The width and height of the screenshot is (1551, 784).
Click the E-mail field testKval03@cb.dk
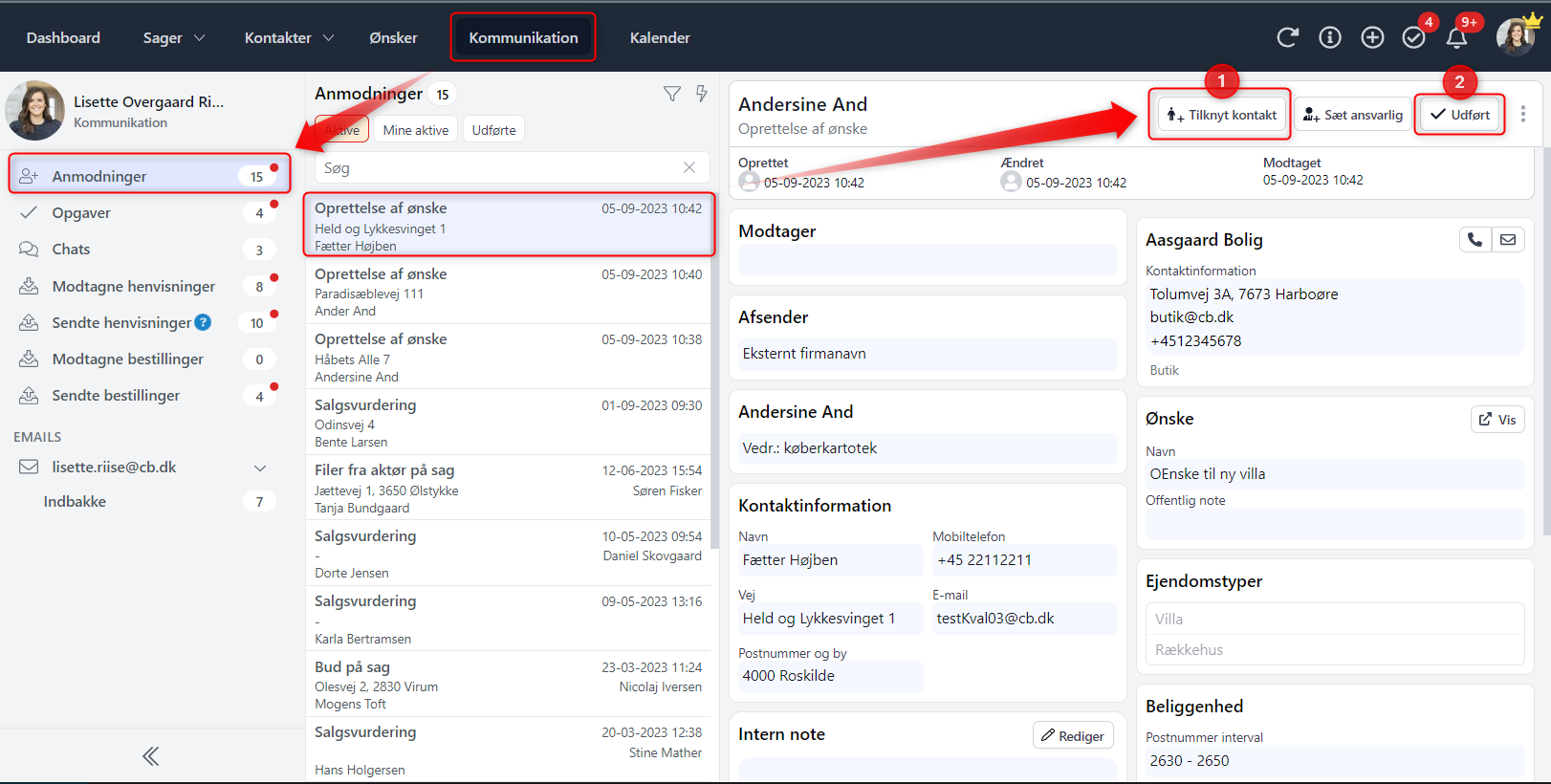(1024, 619)
